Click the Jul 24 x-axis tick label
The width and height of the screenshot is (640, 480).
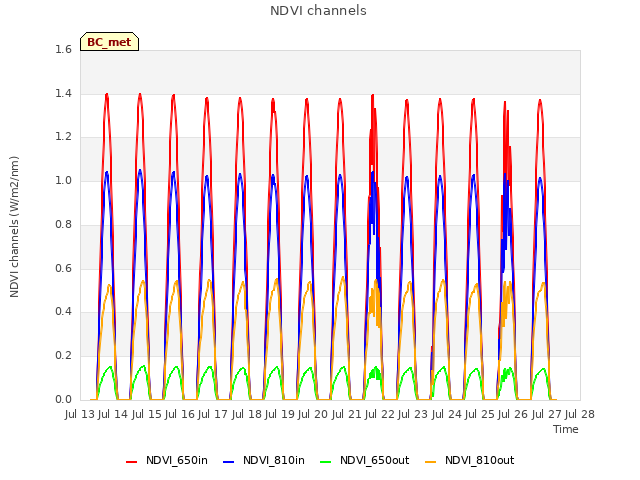coord(447,414)
